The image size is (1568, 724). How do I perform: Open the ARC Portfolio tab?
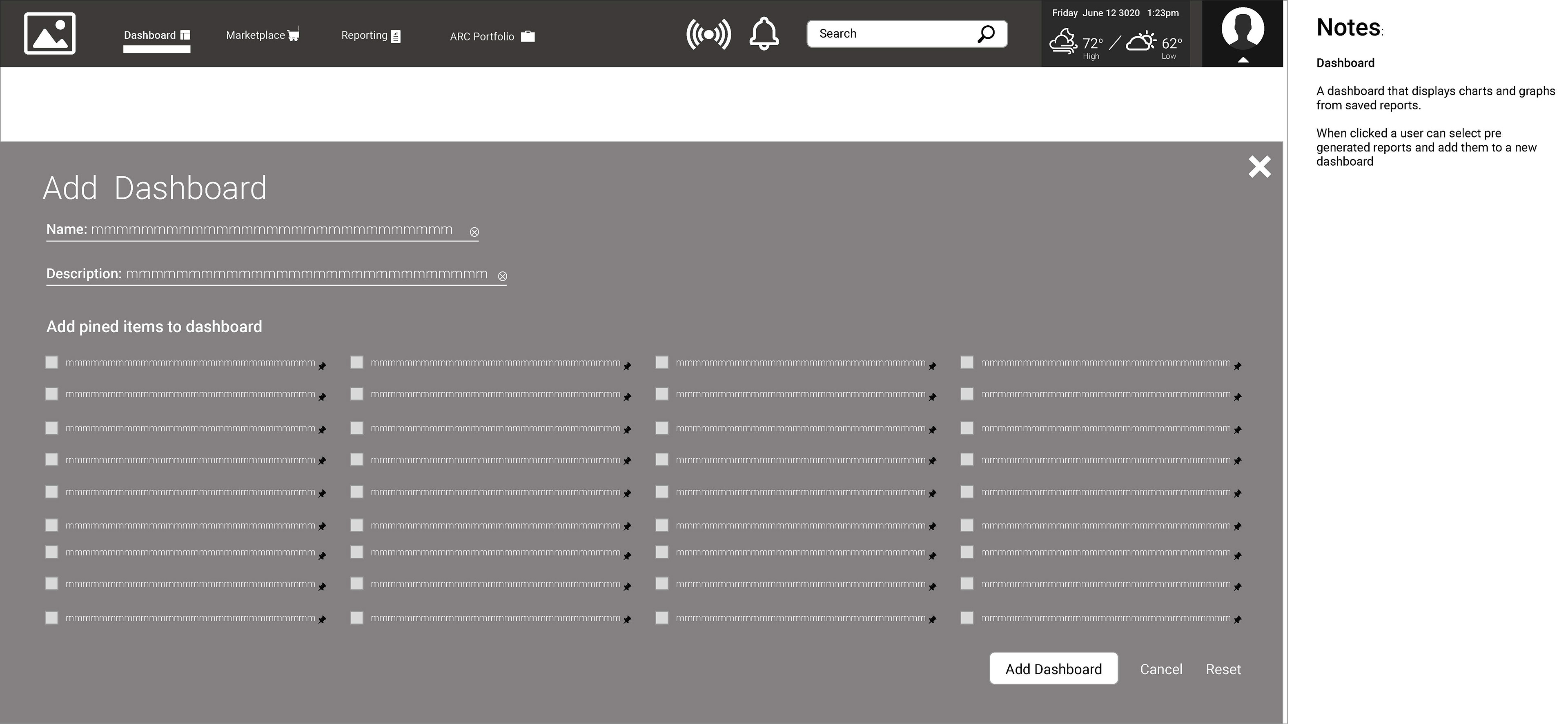491,36
